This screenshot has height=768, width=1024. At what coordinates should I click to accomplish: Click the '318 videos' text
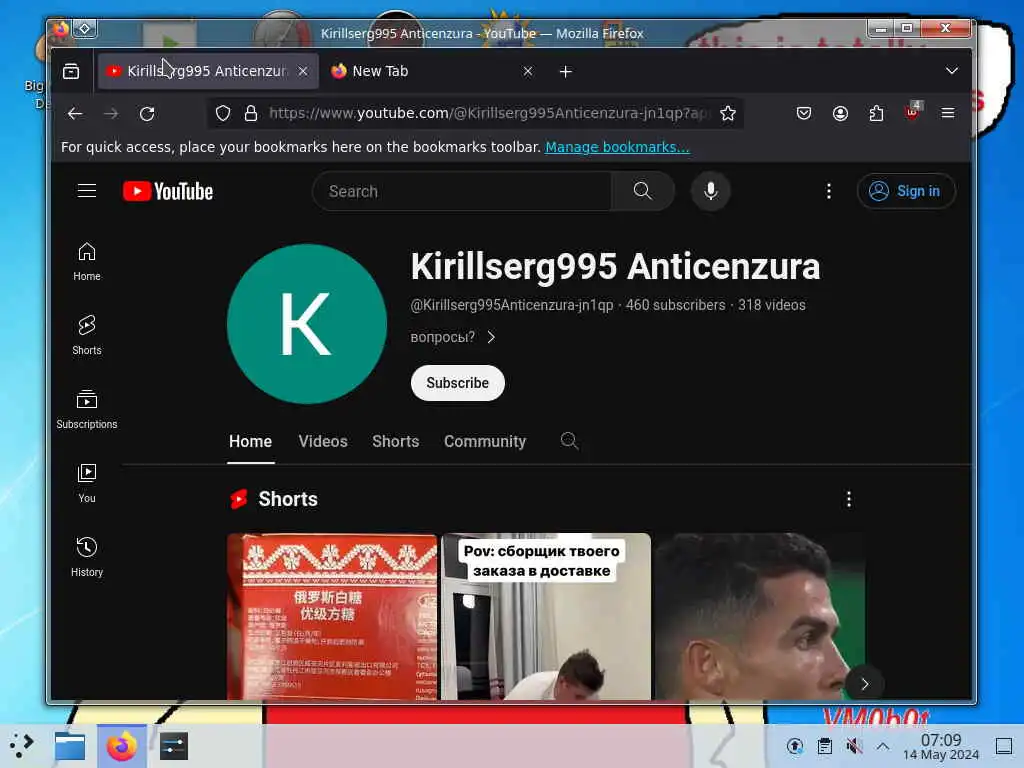click(x=772, y=305)
